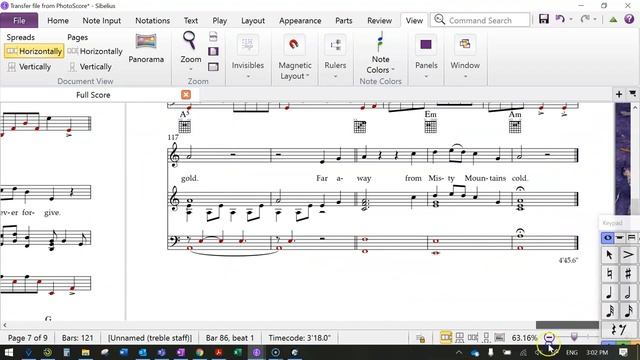Set Pages to Horizontally
Screen dimensions: 640x360
tap(95, 51)
